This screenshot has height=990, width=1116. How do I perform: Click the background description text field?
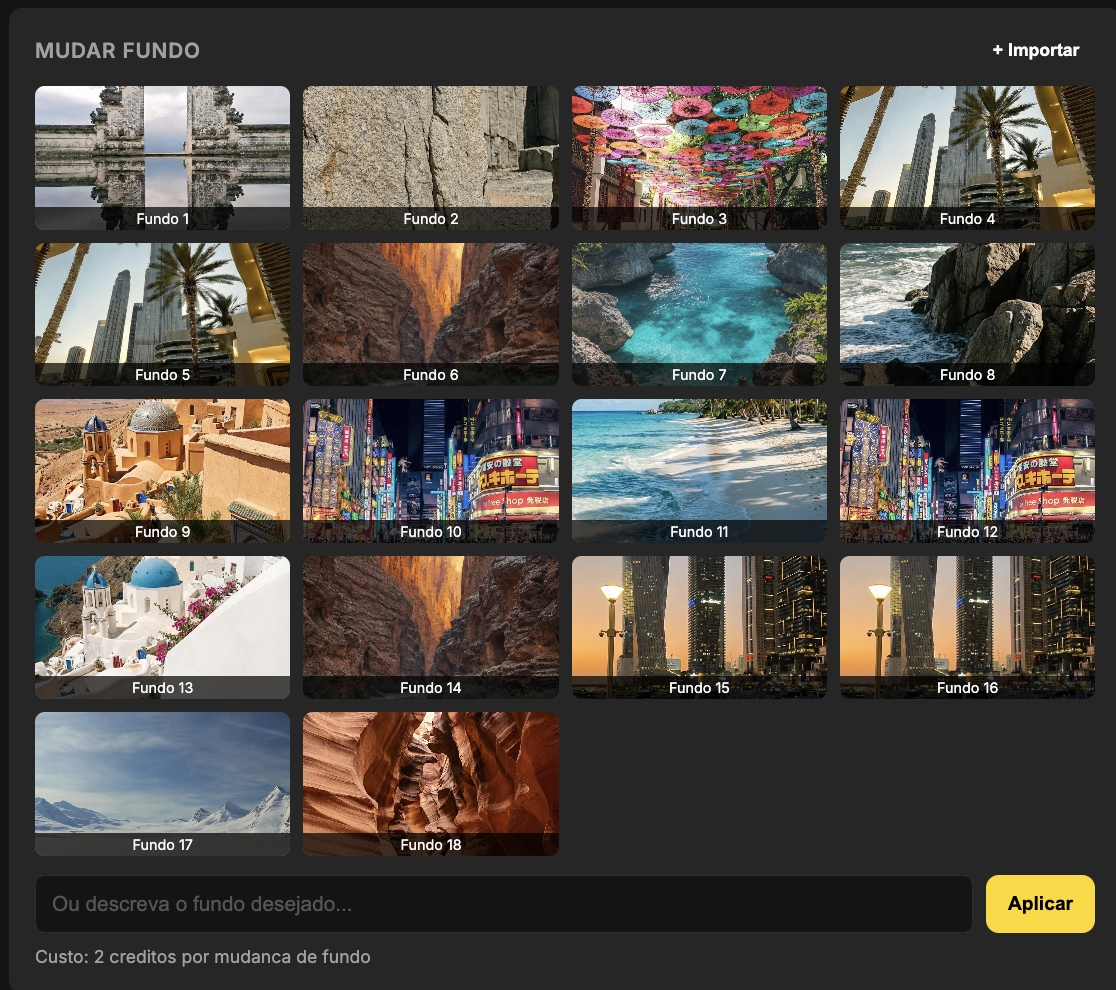(x=503, y=903)
